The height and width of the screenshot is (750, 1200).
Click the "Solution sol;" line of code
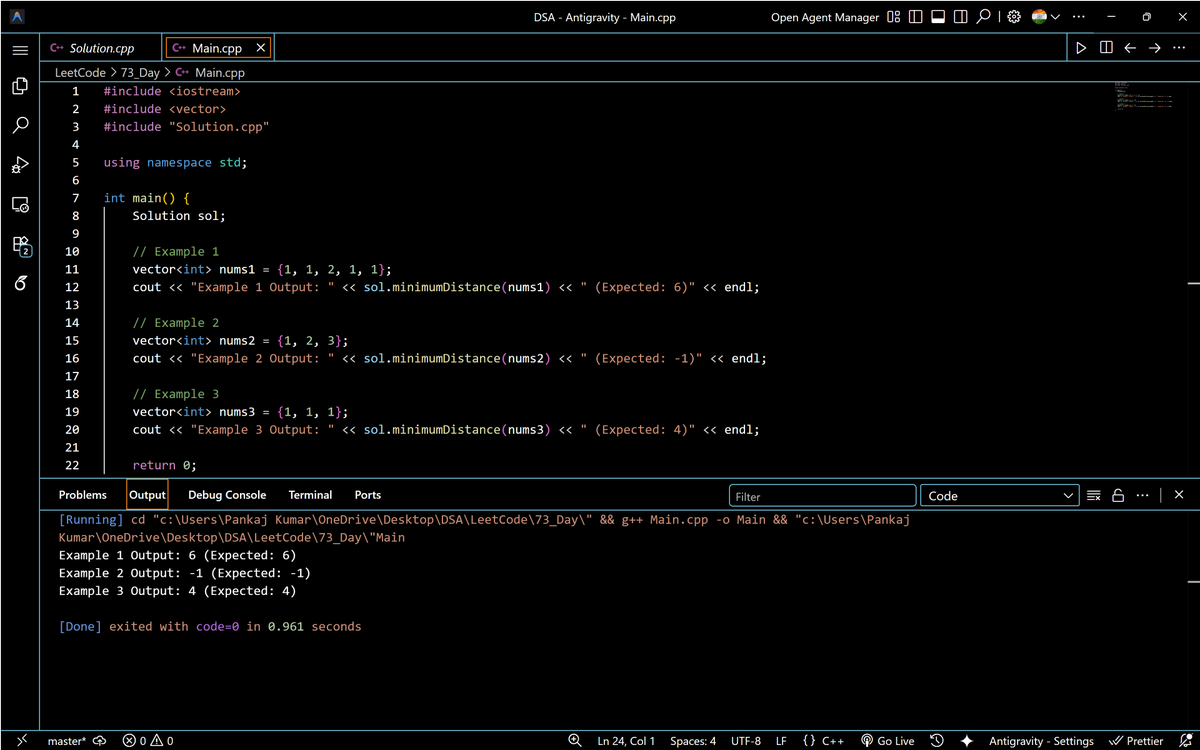pyautogui.click(x=179, y=216)
